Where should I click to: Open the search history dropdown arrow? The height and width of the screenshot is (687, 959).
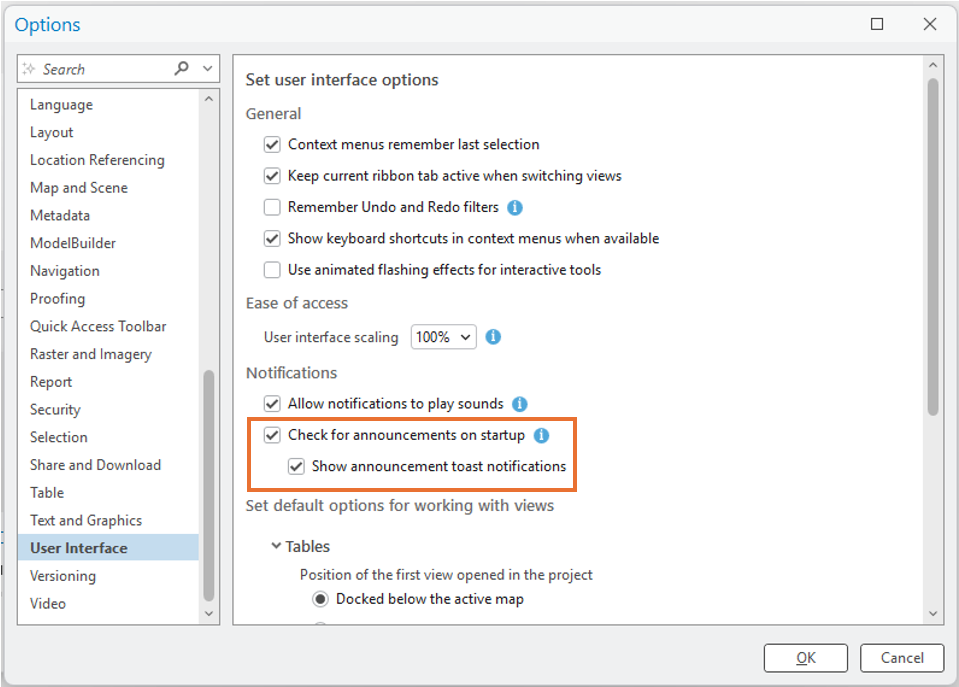(x=206, y=68)
